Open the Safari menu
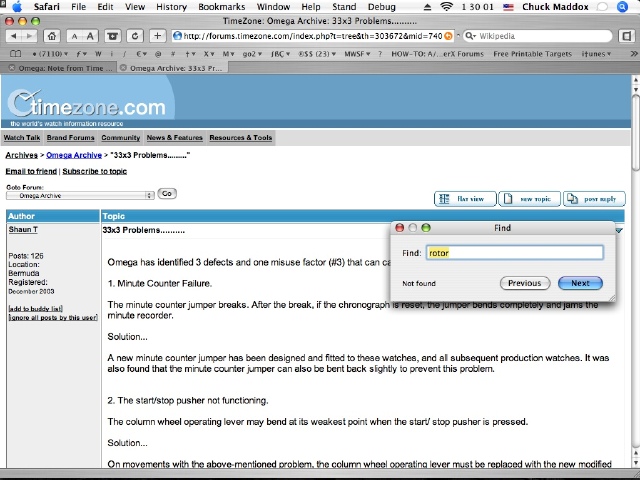Image resolution: width=640 pixels, height=480 pixels. (48, 7)
